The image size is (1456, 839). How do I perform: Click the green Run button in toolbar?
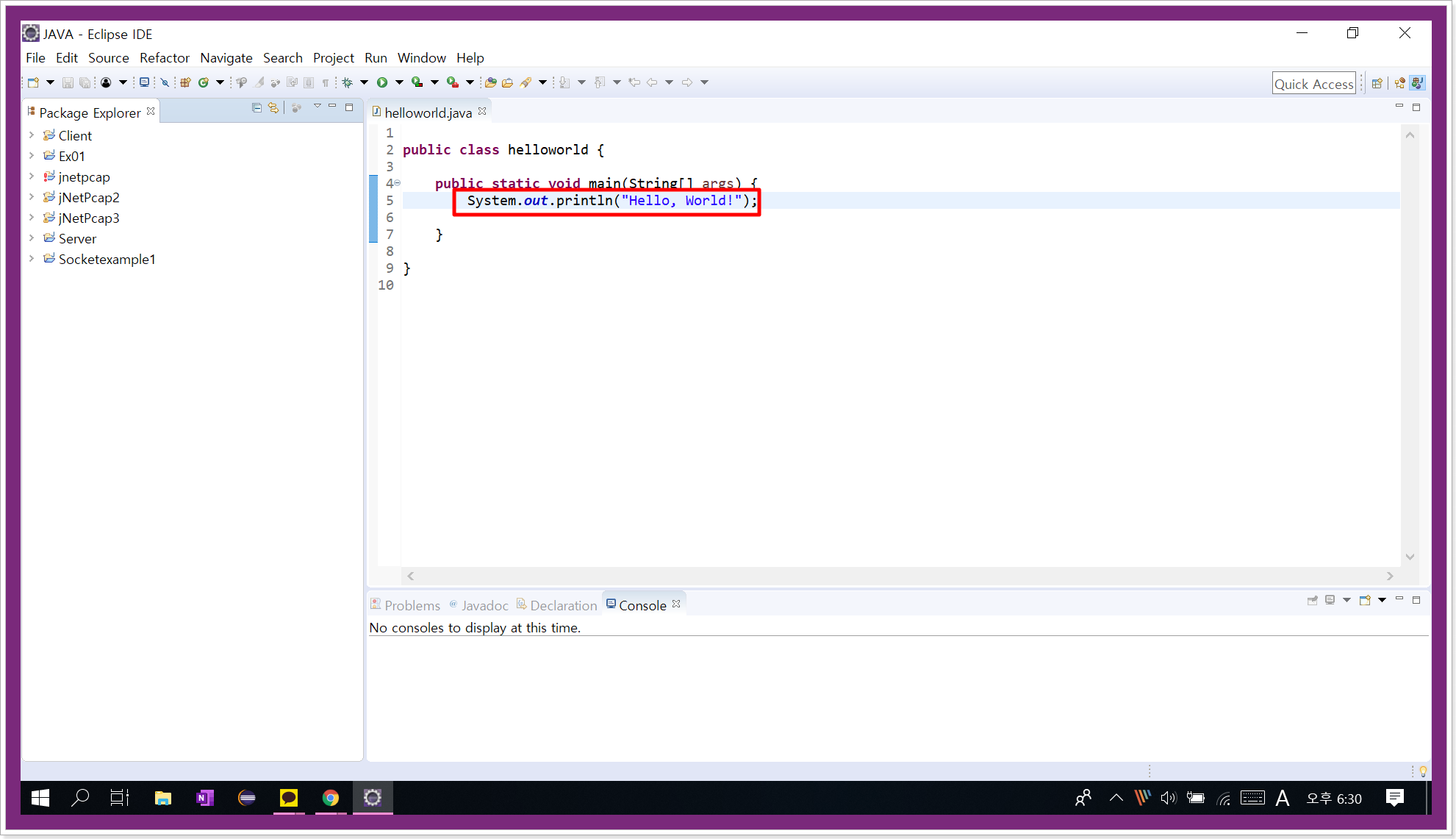[382, 82]
